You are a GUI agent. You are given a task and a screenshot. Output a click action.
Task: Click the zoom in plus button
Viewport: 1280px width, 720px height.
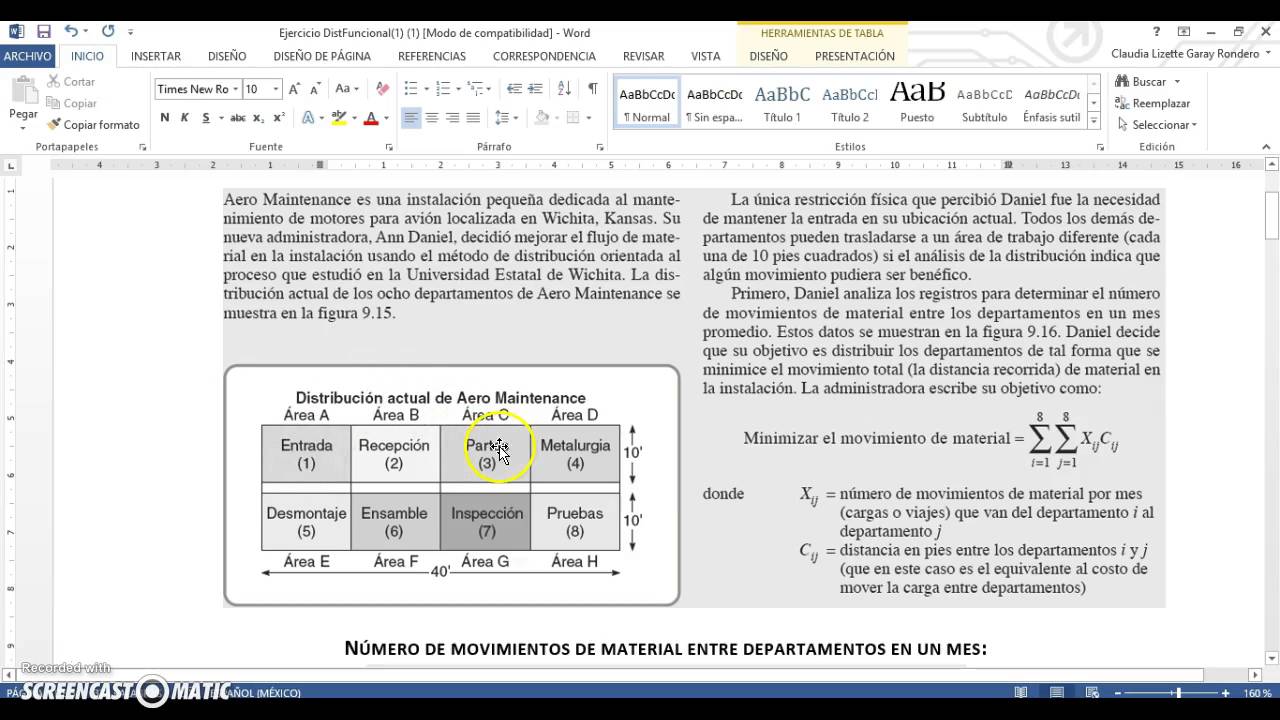pyautogui.click(x=1226, y=692)
